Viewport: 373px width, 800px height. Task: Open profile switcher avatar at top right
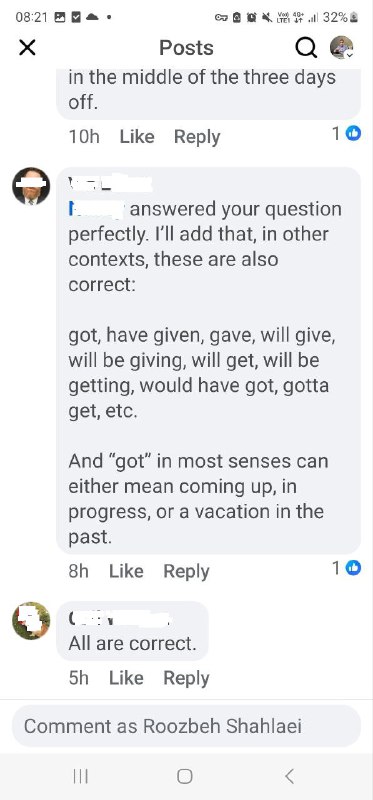pos(342,48)
